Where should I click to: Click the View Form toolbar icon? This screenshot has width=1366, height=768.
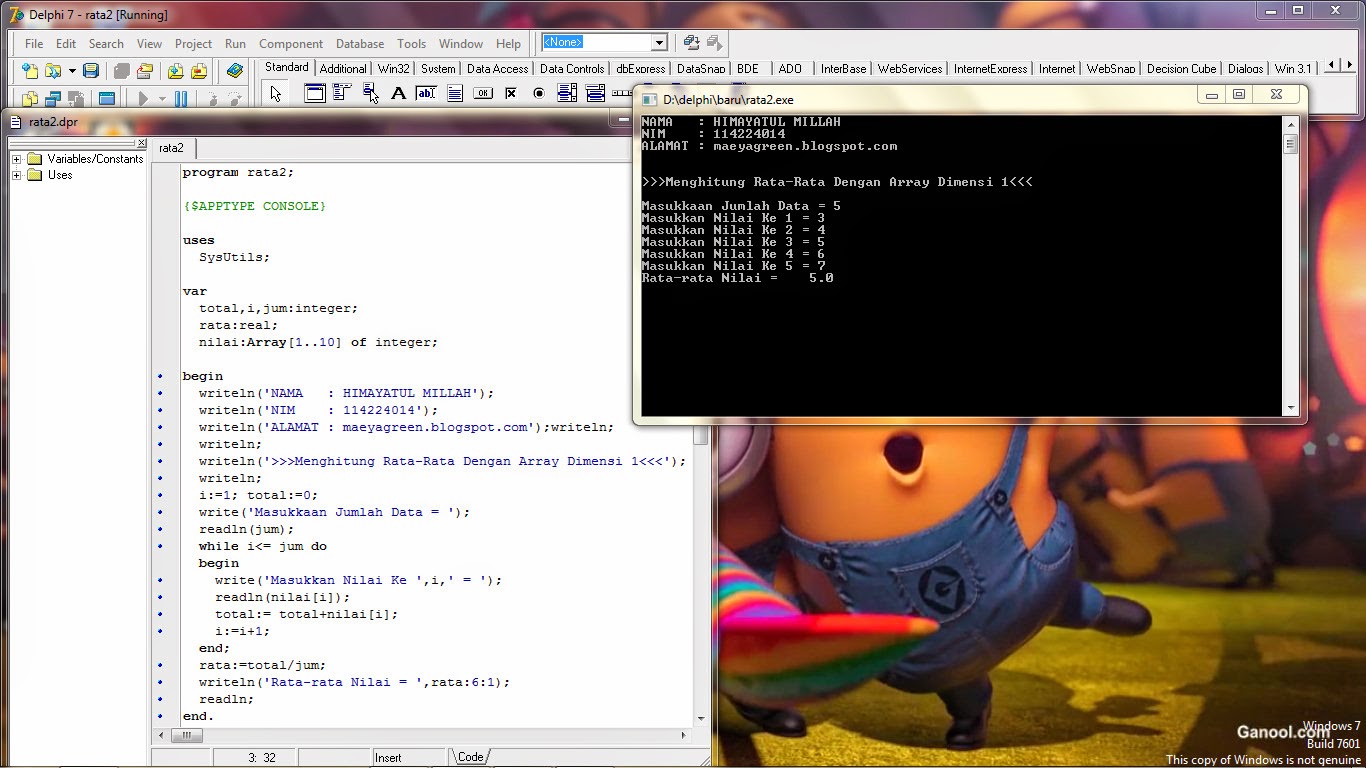(x=53, y=99)
